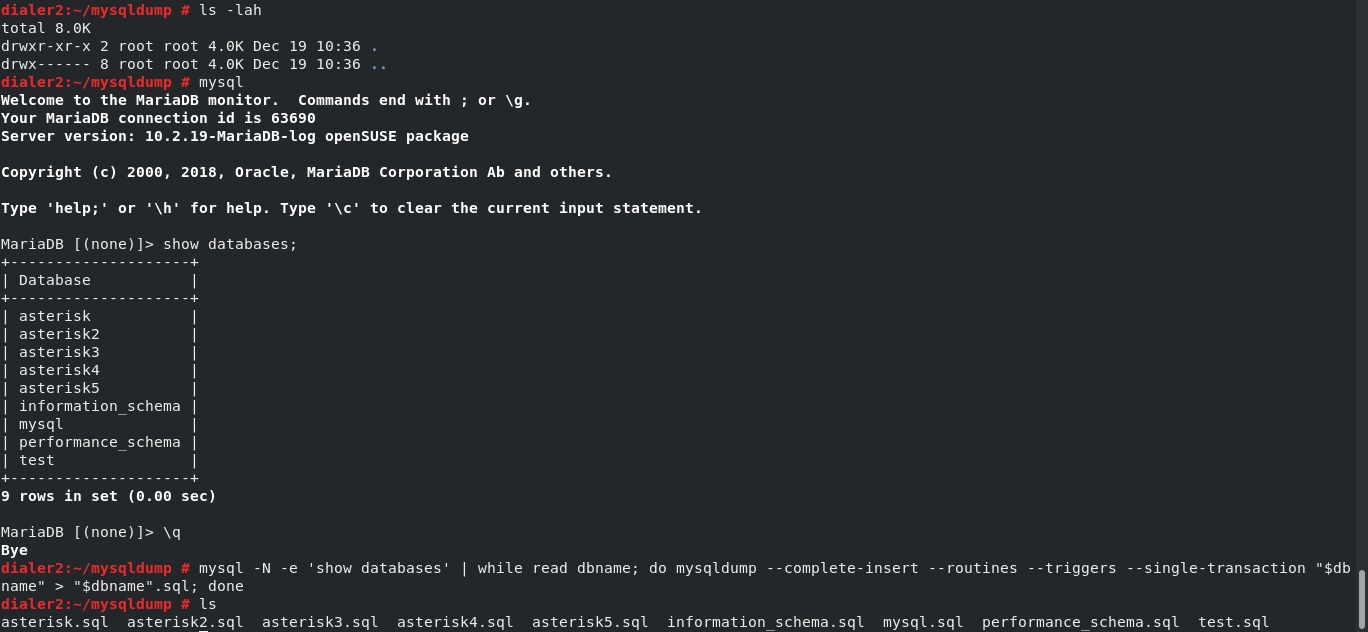1368x632 pixels.
Task: Click the Server version line
Action: (x=234, y=136)
